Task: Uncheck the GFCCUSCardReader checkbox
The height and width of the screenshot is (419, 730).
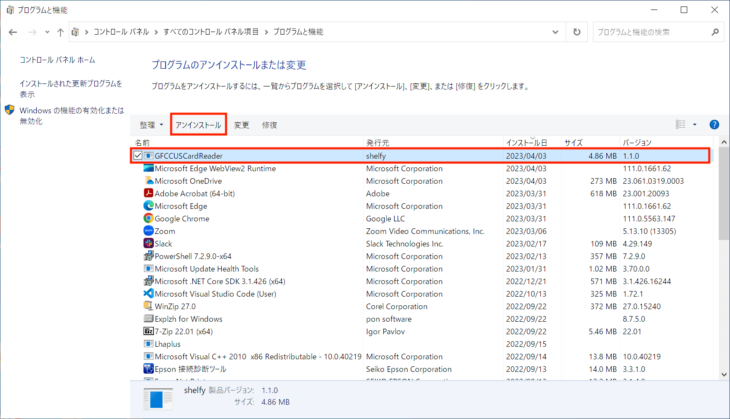Action: coord(138,155)
